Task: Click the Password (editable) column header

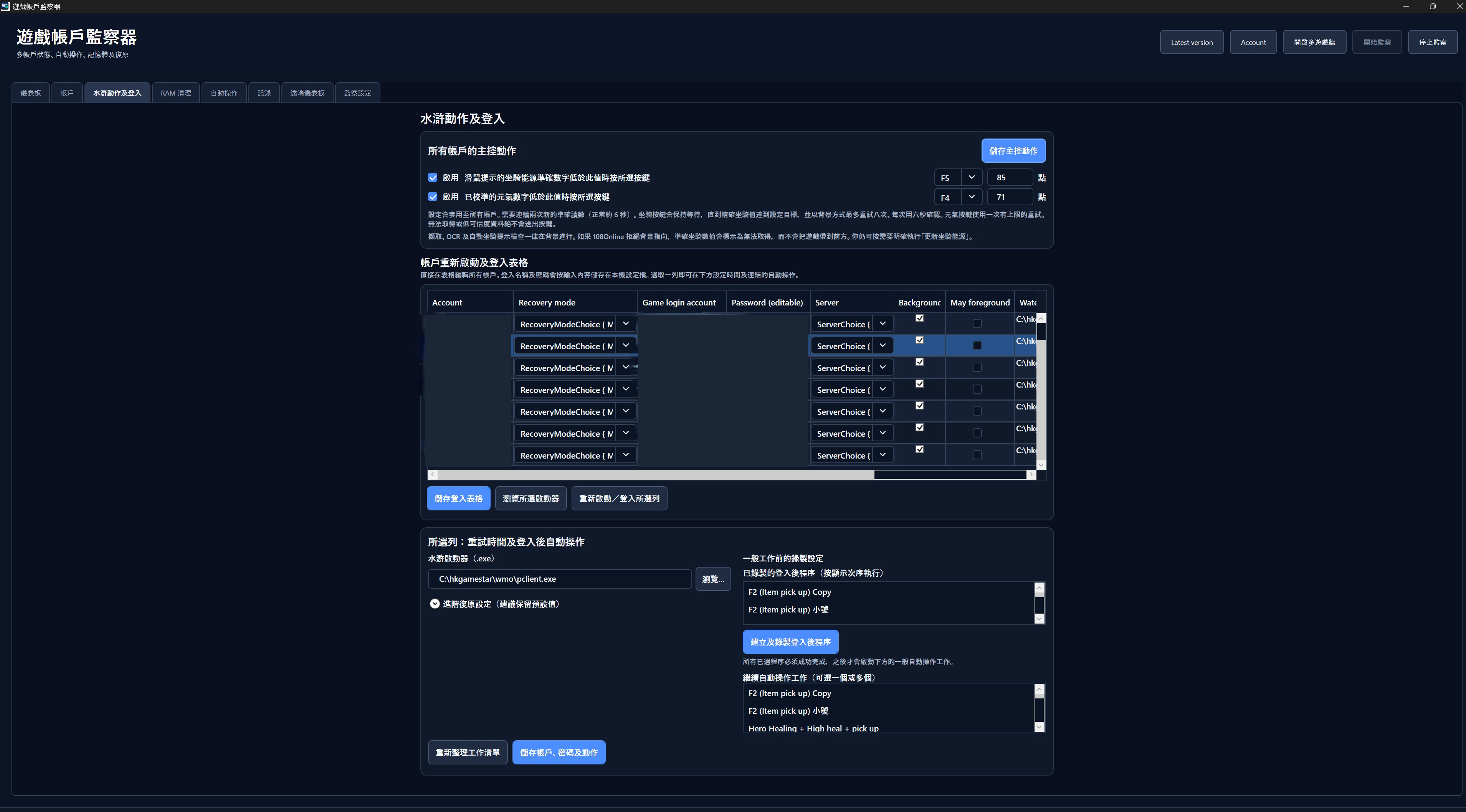Action: click(768, 302)
